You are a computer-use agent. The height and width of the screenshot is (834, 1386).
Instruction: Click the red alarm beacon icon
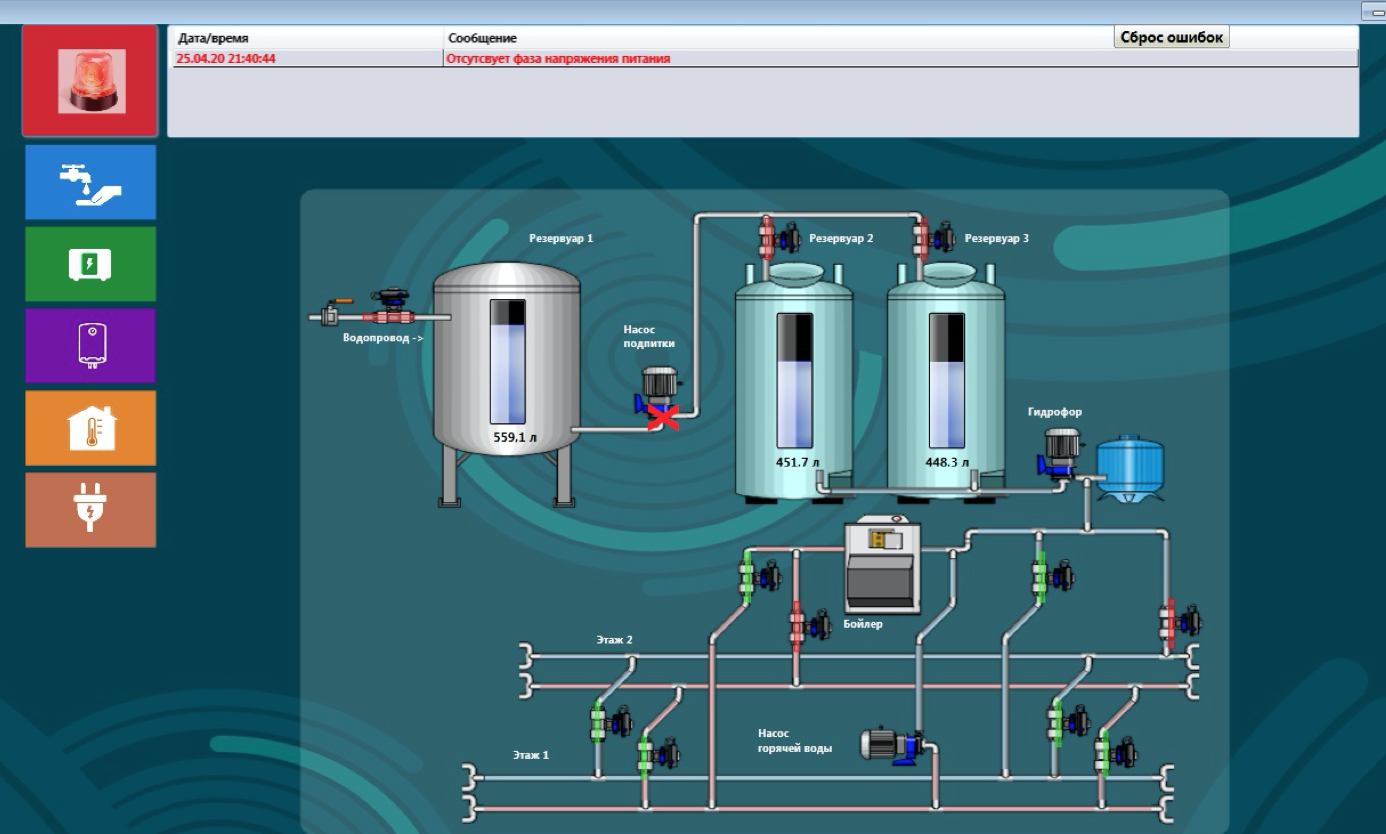[x=90, y=80]
